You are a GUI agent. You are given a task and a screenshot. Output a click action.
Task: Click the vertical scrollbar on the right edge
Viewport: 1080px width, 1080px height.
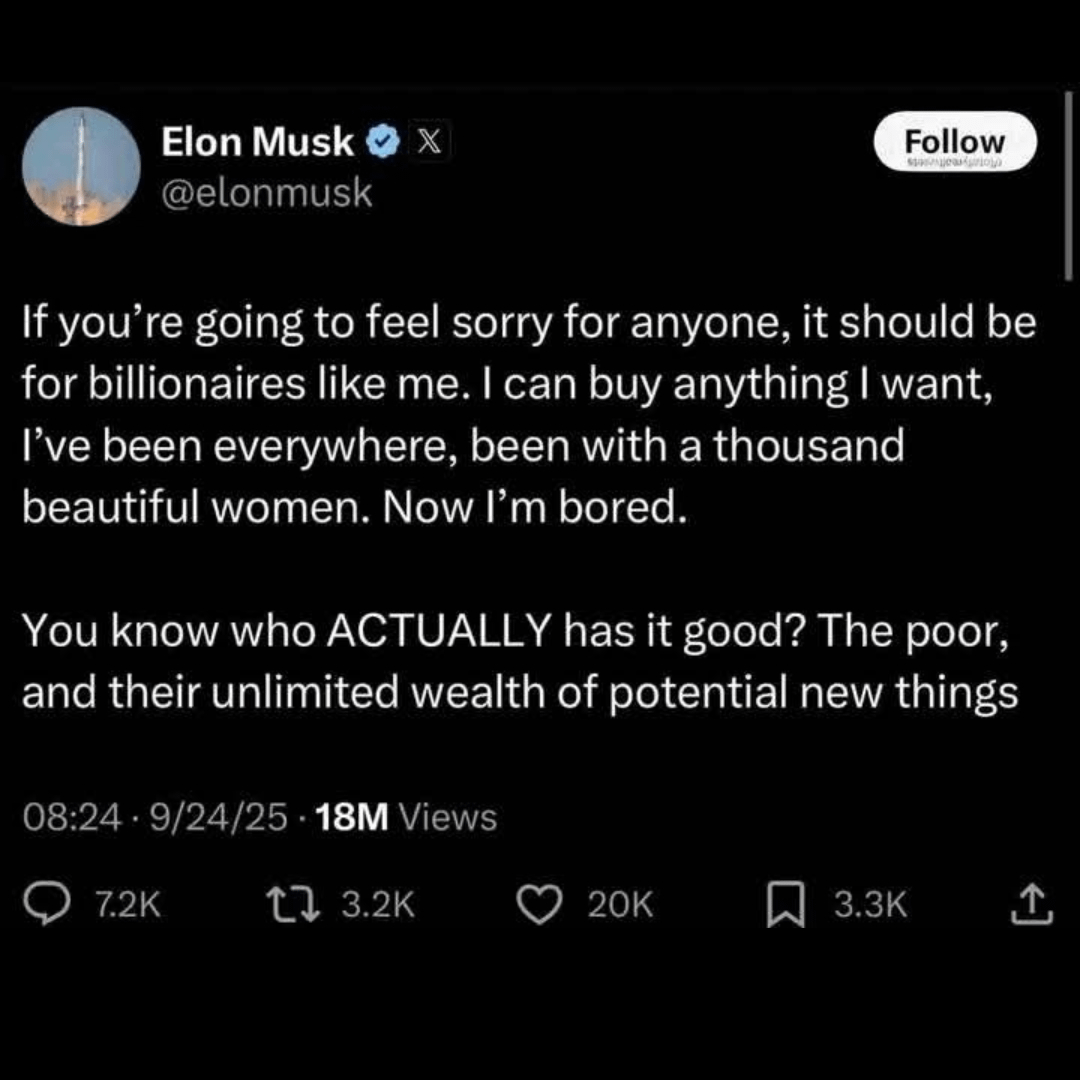(x=1068, y=180)
